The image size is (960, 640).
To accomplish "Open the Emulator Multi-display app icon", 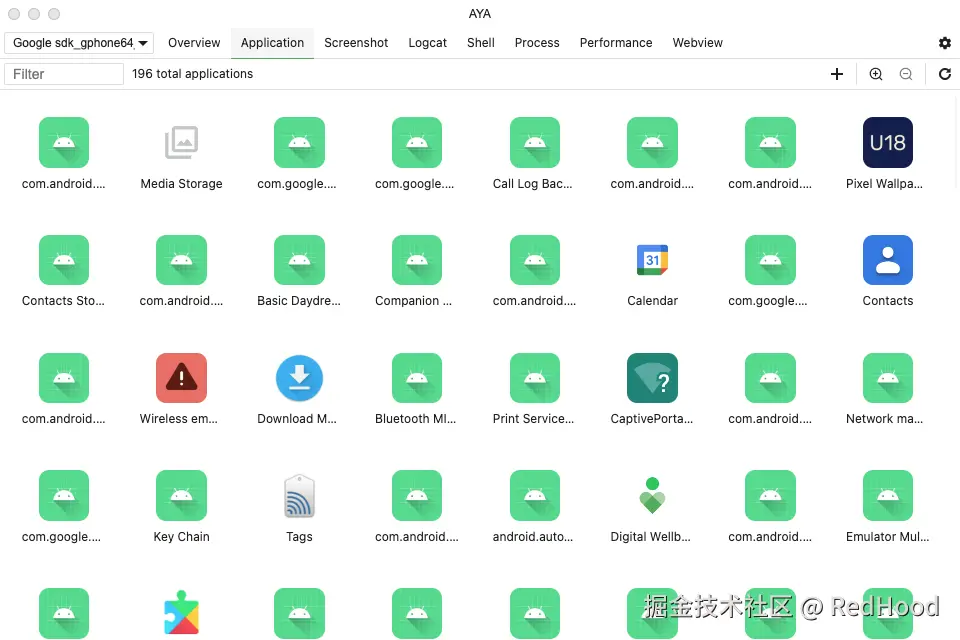I will coord(887,495).
